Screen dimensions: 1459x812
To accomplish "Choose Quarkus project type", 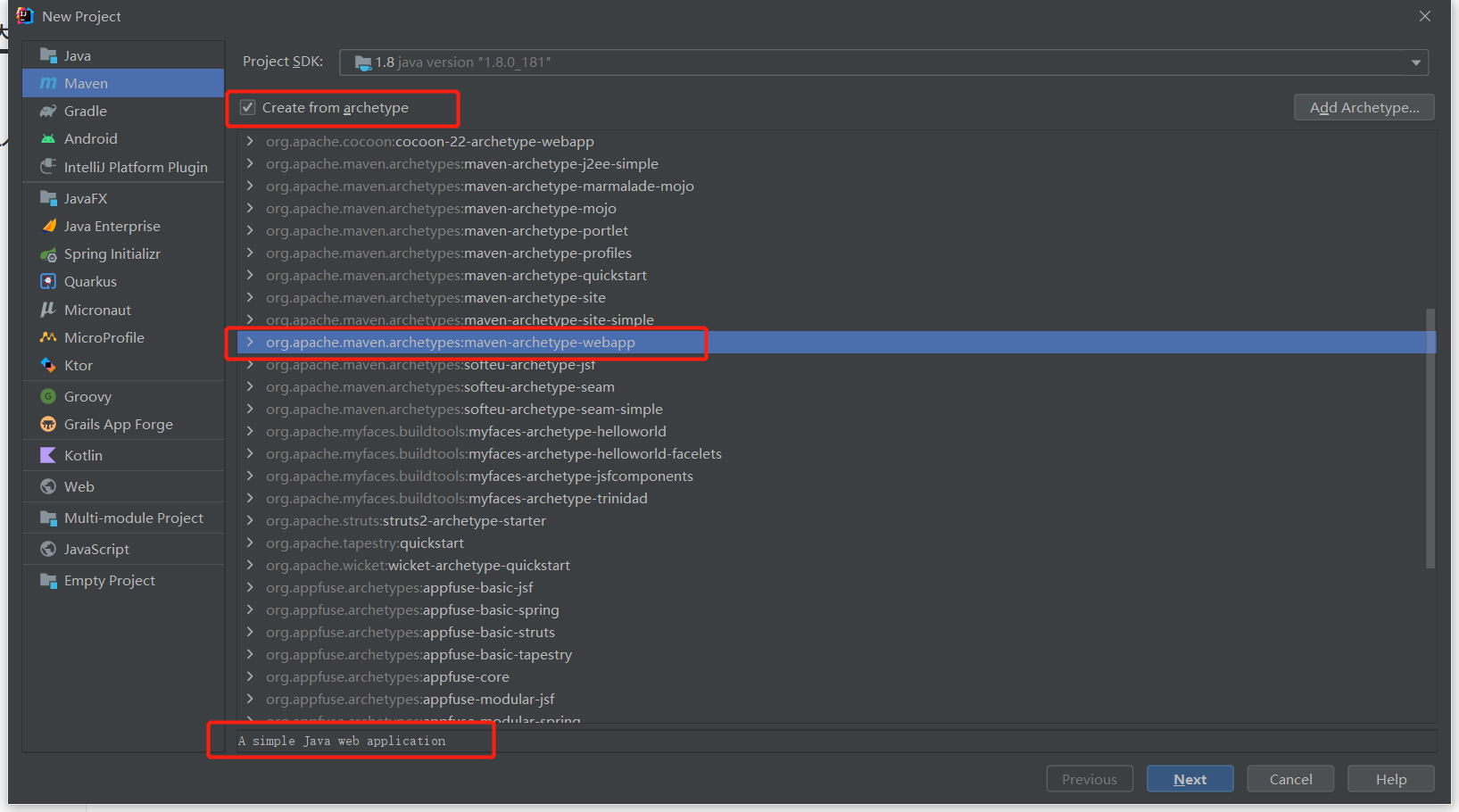I will pyautogui.click(x=123, y=281).
